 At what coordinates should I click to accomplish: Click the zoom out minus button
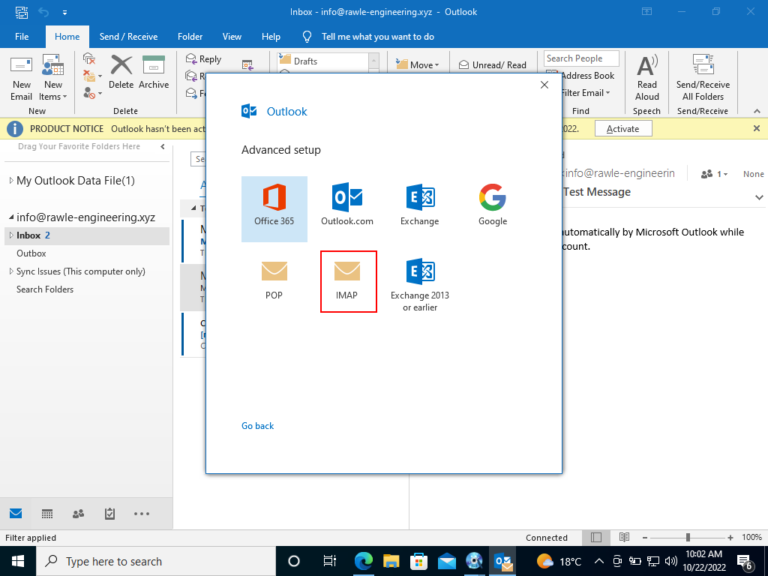point(645,537)
